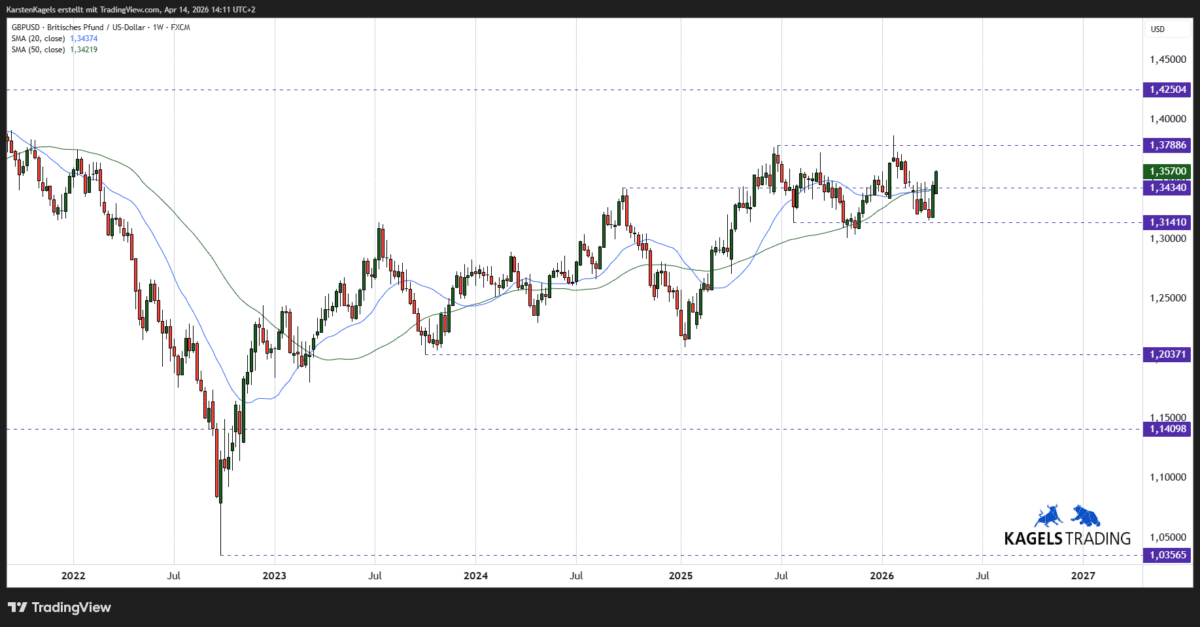Viewport: 1200px width, 627px height.
Task: Click the support level label 1,03565
Action: (x=1168, y=554)
